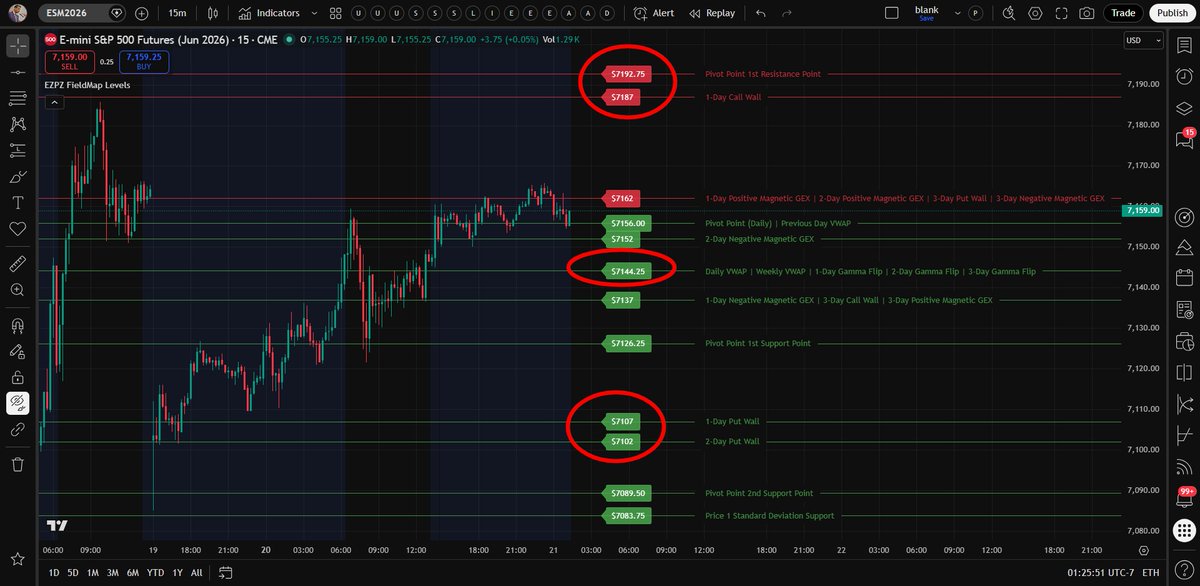The image size is (1200, 586).
Task: Open the Trade panel button
Action: coord(1124,13)
